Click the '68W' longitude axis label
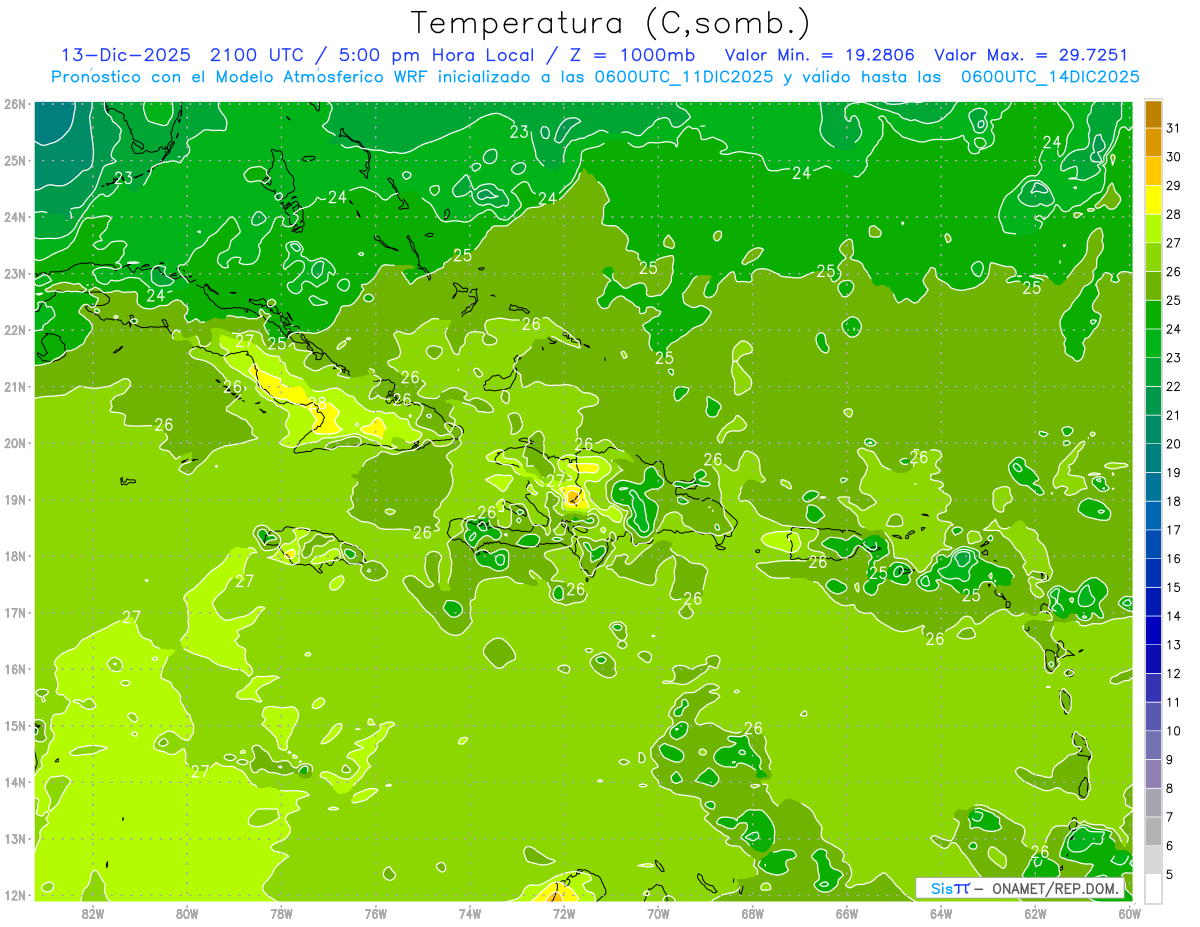 click(x=753, y=914)
